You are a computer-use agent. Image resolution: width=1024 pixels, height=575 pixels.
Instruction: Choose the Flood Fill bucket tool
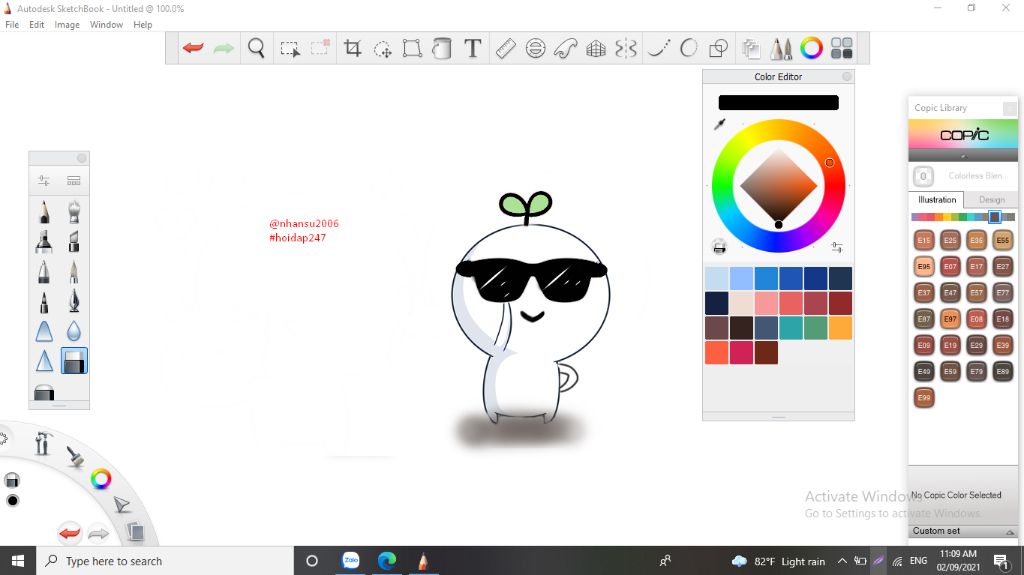[442, 48]
